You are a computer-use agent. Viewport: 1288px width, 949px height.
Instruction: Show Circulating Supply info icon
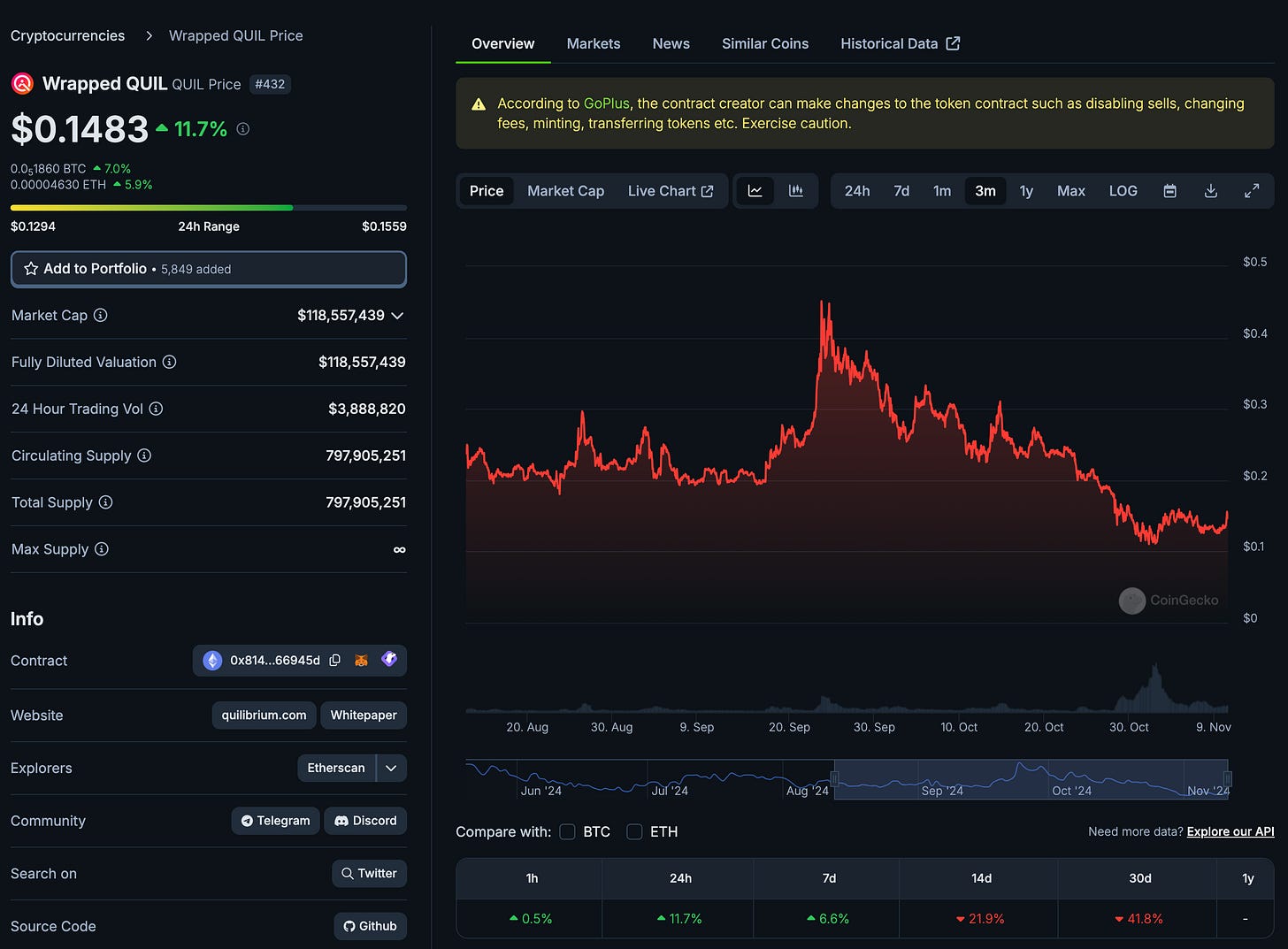[144, 455]
